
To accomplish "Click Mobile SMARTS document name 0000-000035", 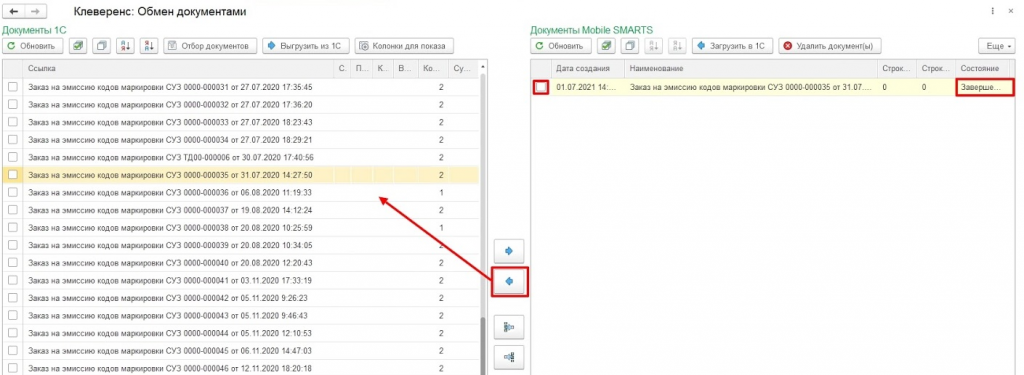I will coord(751,87).
